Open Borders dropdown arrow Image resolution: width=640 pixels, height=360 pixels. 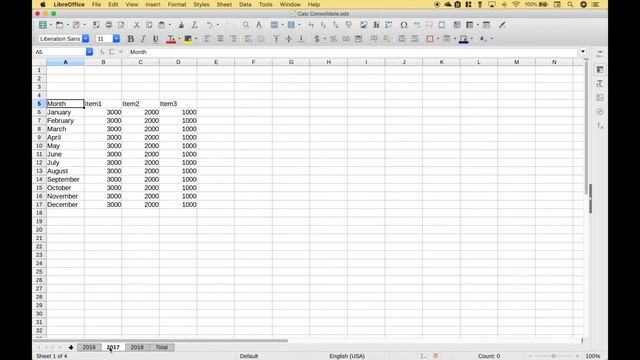(438, 39)
